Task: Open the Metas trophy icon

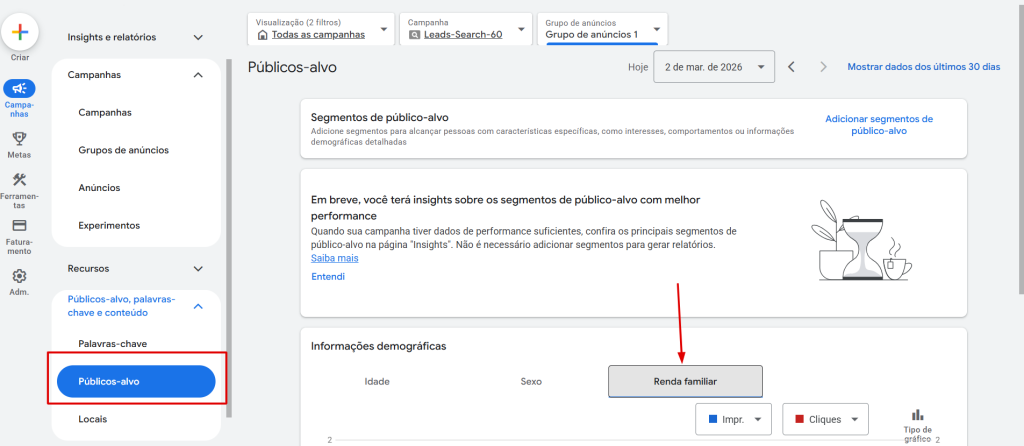Action: click(20, 138)
